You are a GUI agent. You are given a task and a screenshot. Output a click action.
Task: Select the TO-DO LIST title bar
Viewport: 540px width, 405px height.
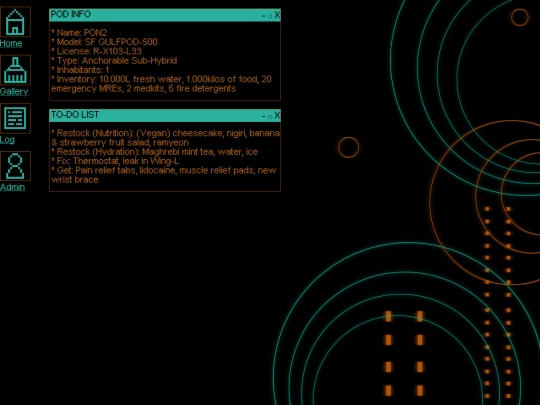(x=165, y=115)
